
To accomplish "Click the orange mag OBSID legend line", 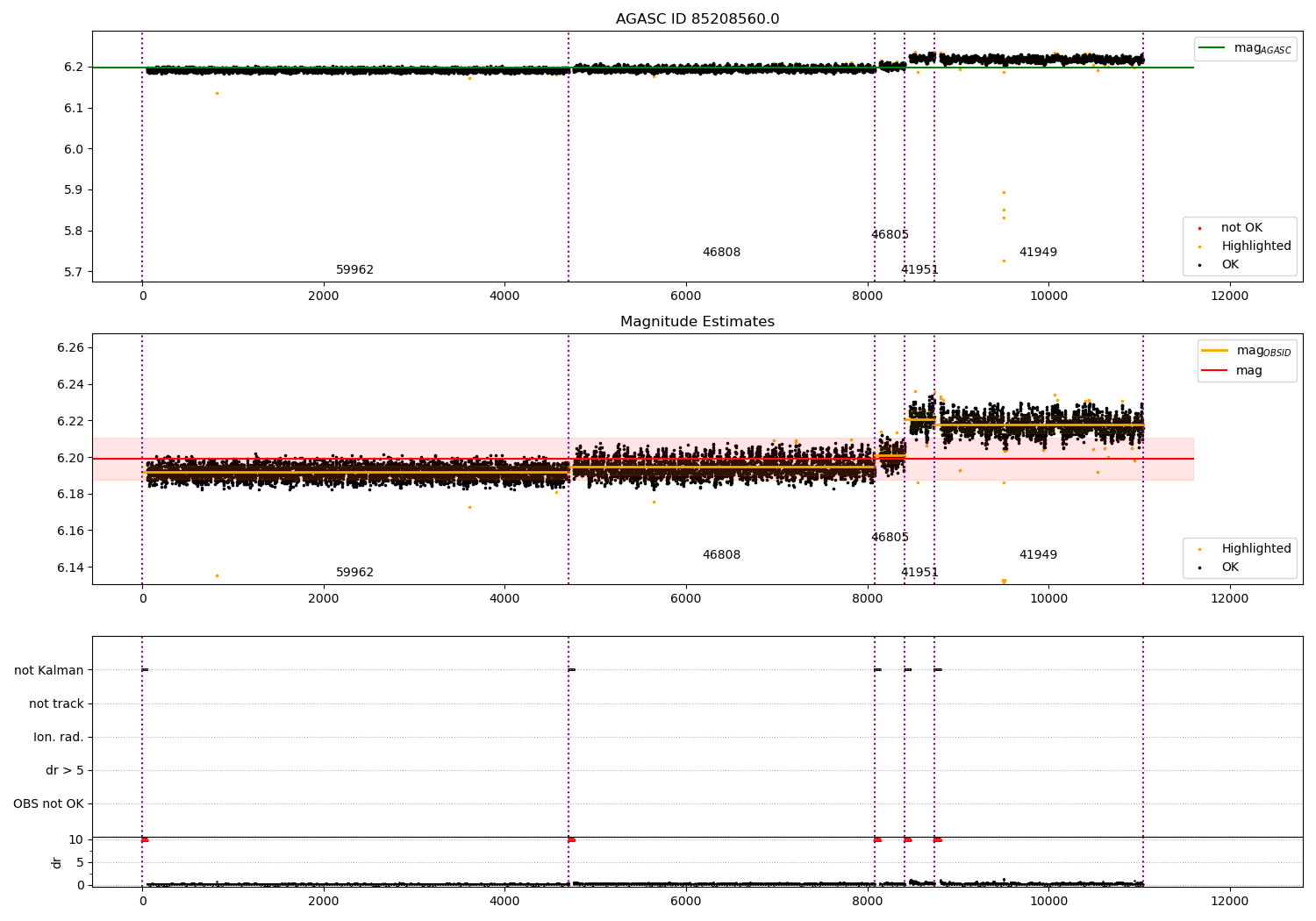I will point(1214,351).
